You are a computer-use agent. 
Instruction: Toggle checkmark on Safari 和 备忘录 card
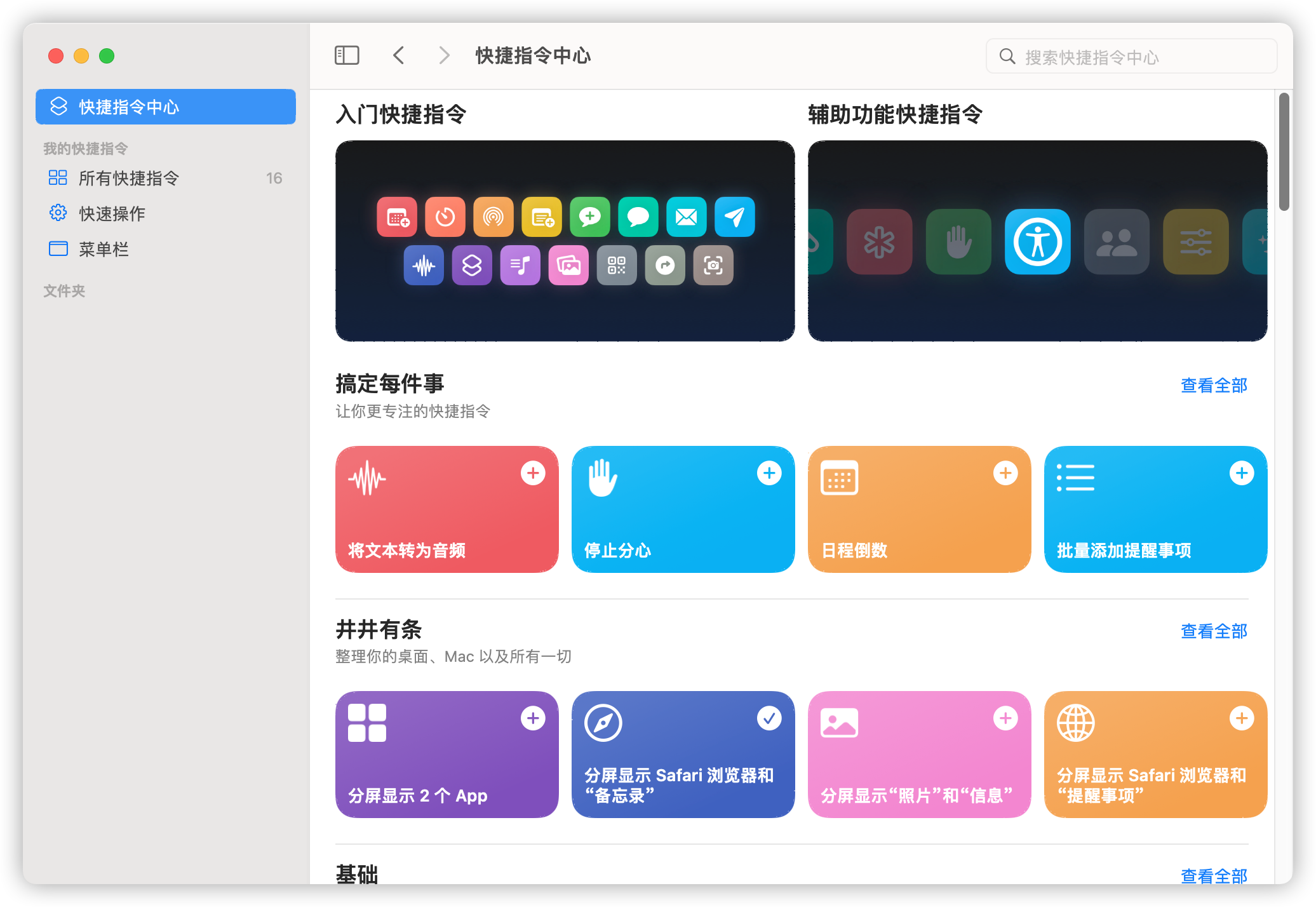coord(769,718)
